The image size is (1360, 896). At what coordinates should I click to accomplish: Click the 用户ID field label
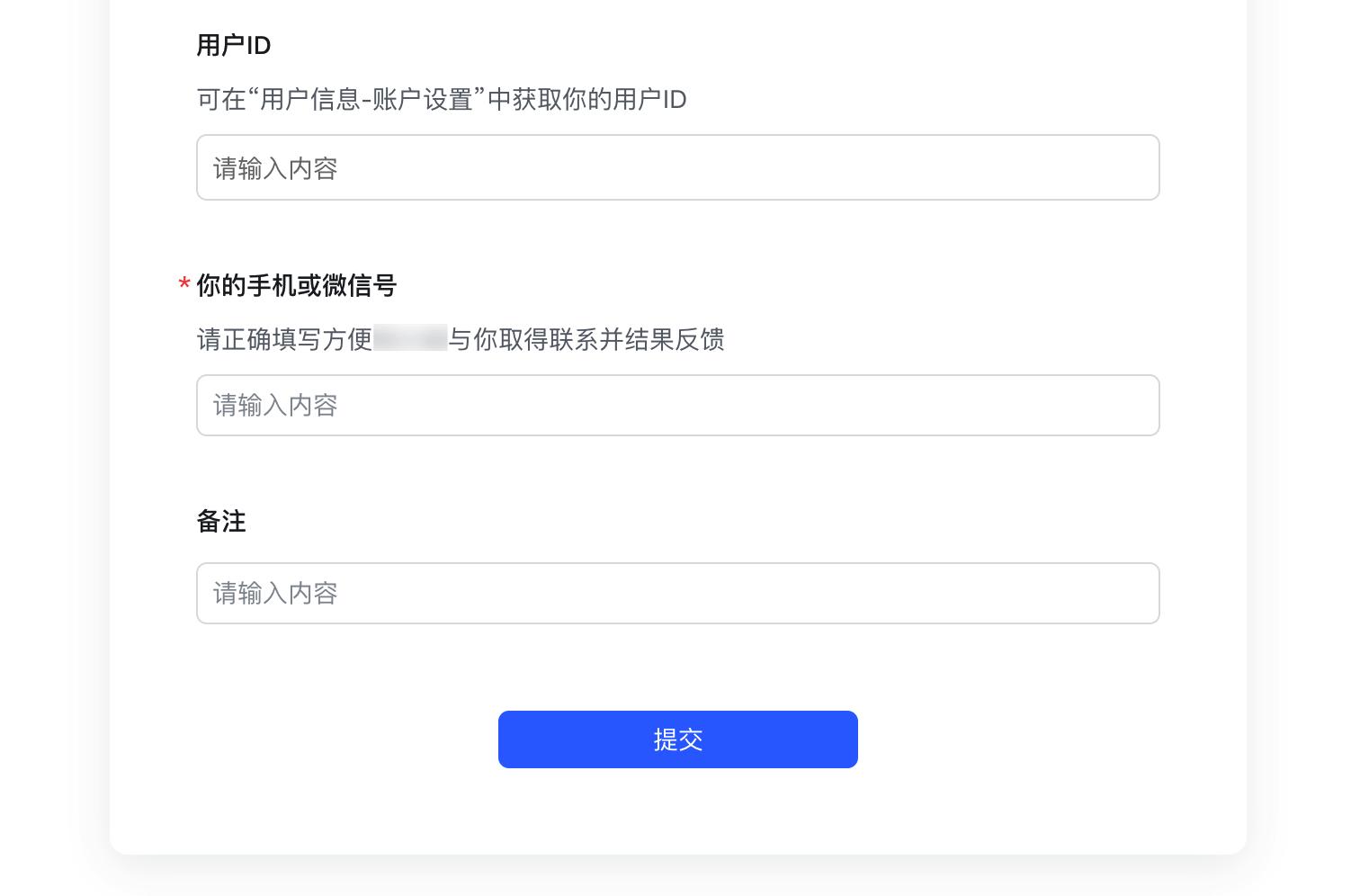coord(234,45)
